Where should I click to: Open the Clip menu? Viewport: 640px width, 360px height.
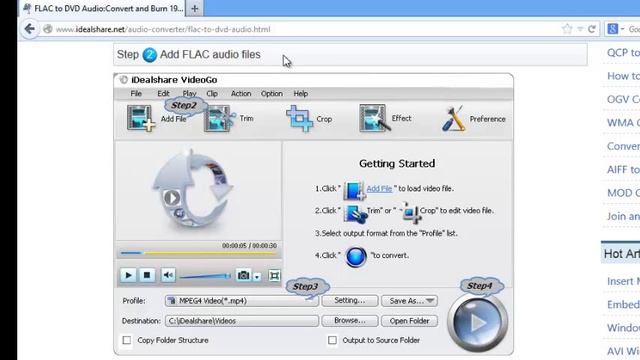click(x=212, y=93)
